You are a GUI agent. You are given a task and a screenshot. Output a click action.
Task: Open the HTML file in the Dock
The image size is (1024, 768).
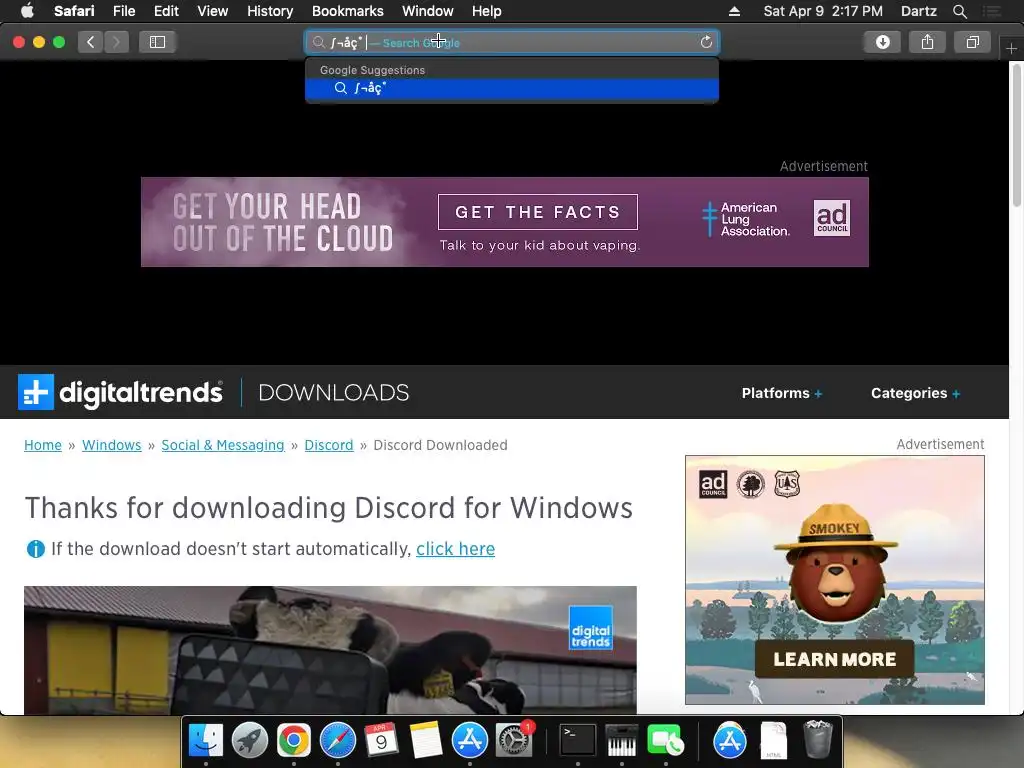(774, 741)
